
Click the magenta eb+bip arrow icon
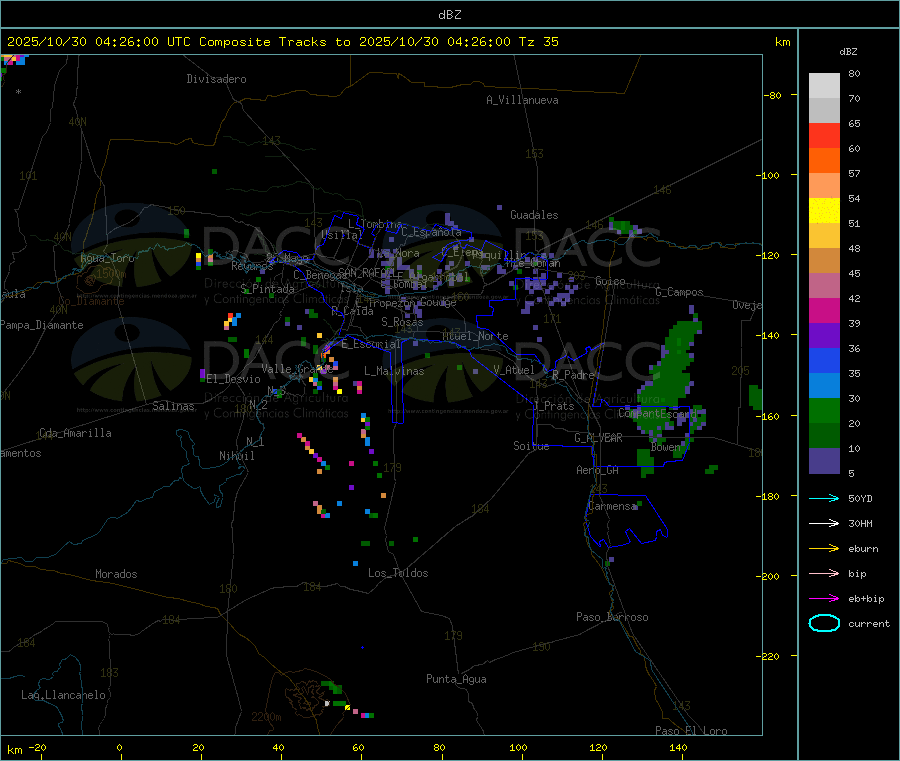[x=824, y=599]
